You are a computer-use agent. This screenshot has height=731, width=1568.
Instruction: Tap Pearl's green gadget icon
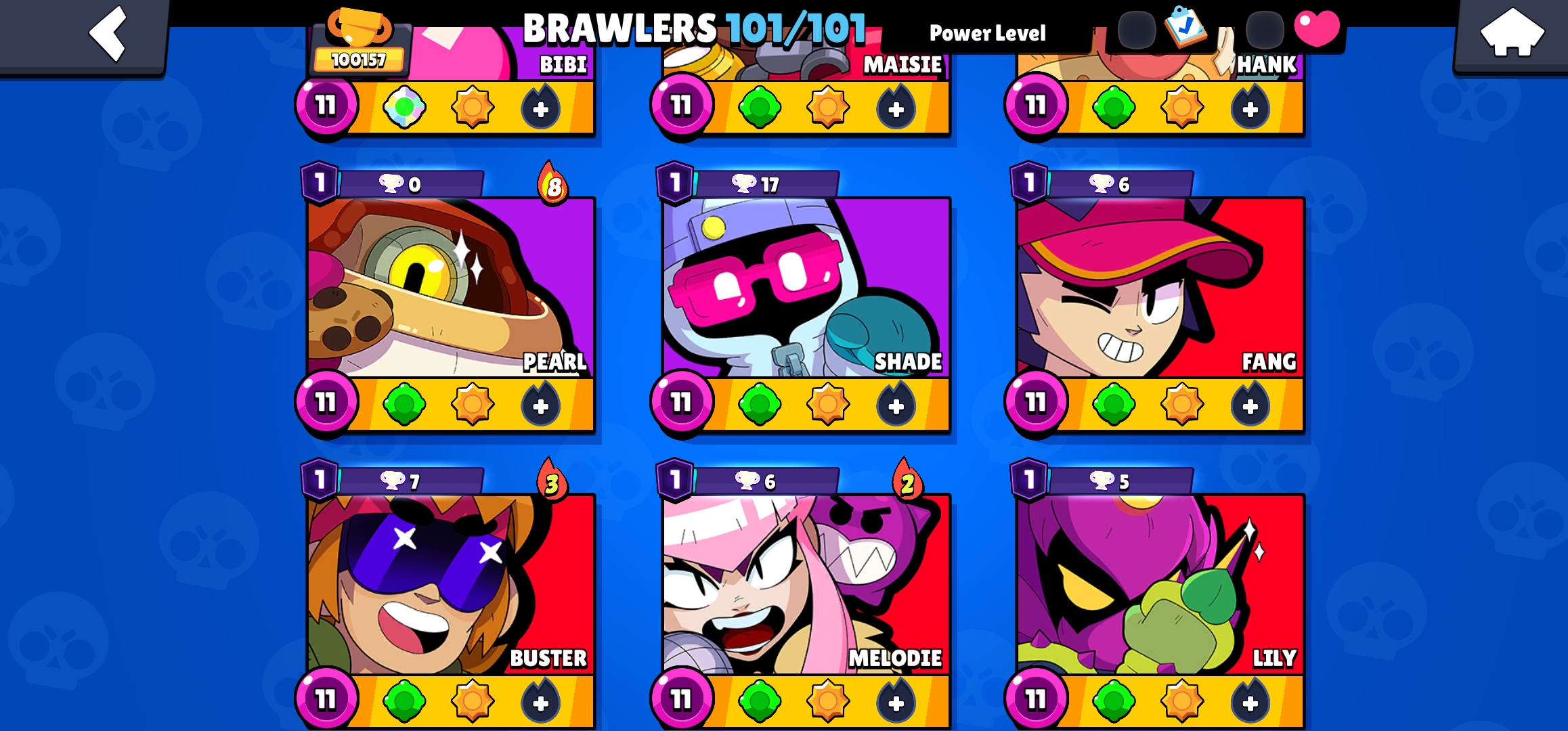point(404,405)
